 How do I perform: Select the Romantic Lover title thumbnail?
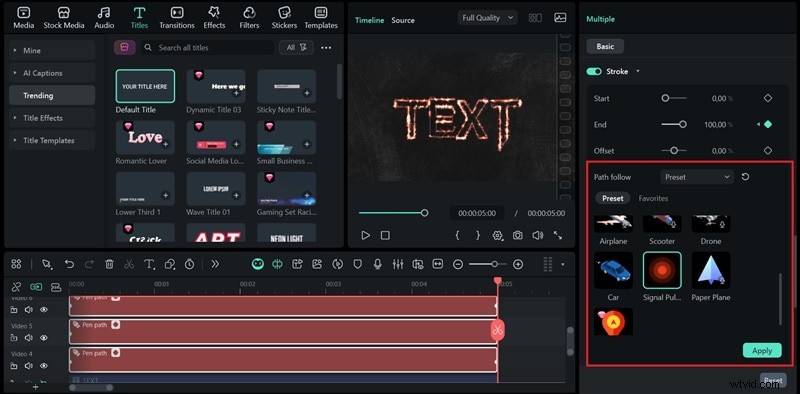145,137
